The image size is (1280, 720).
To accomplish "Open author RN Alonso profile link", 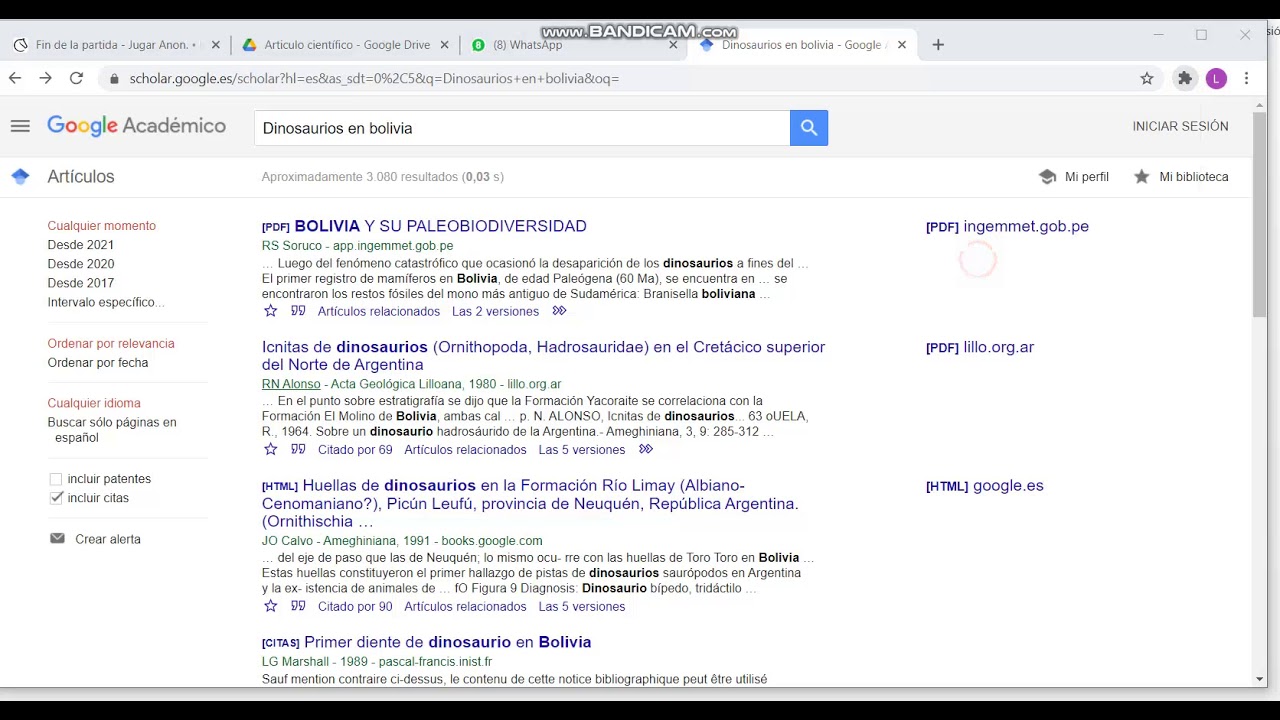I will [291, 384].
